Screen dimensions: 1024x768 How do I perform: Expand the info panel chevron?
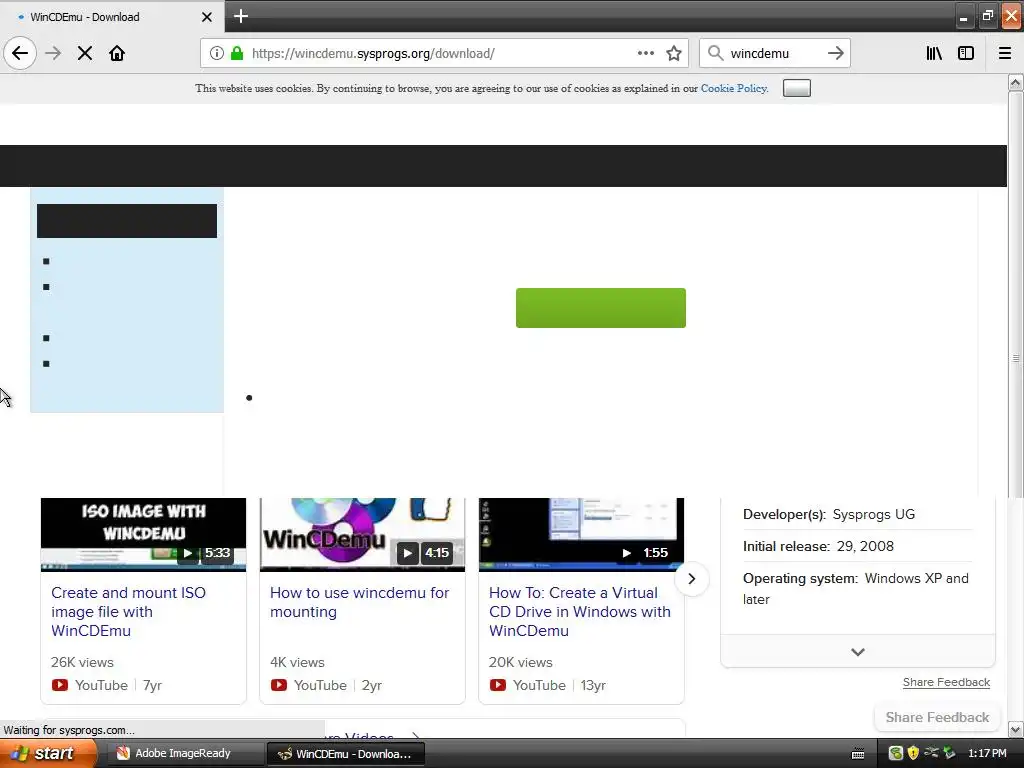pos(857,652)
